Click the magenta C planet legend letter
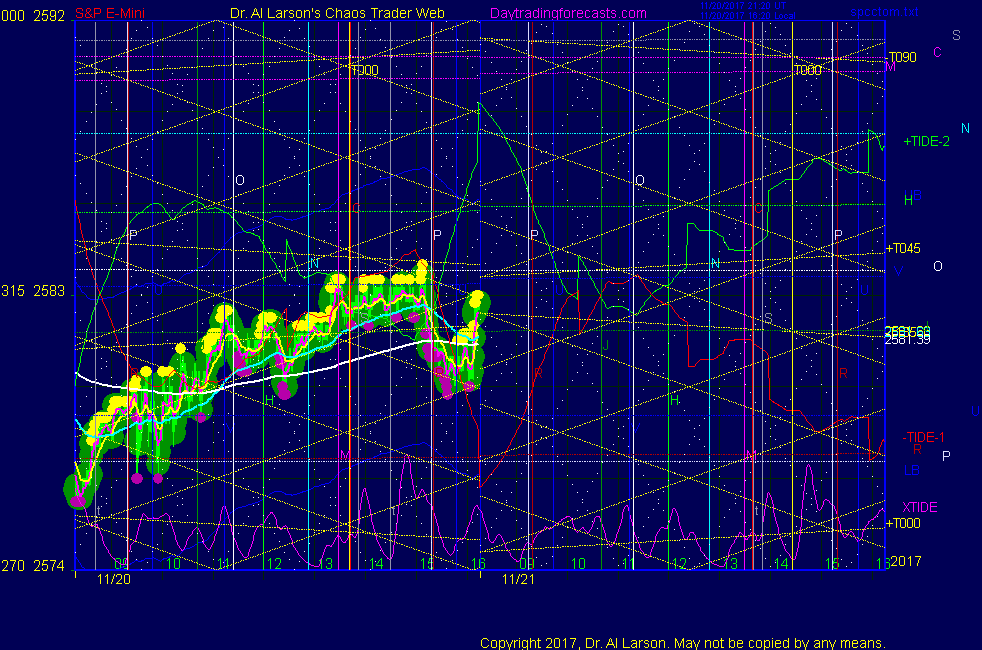Image resolution: width=982 pixels, height=650 pixels. click(938, 53)
